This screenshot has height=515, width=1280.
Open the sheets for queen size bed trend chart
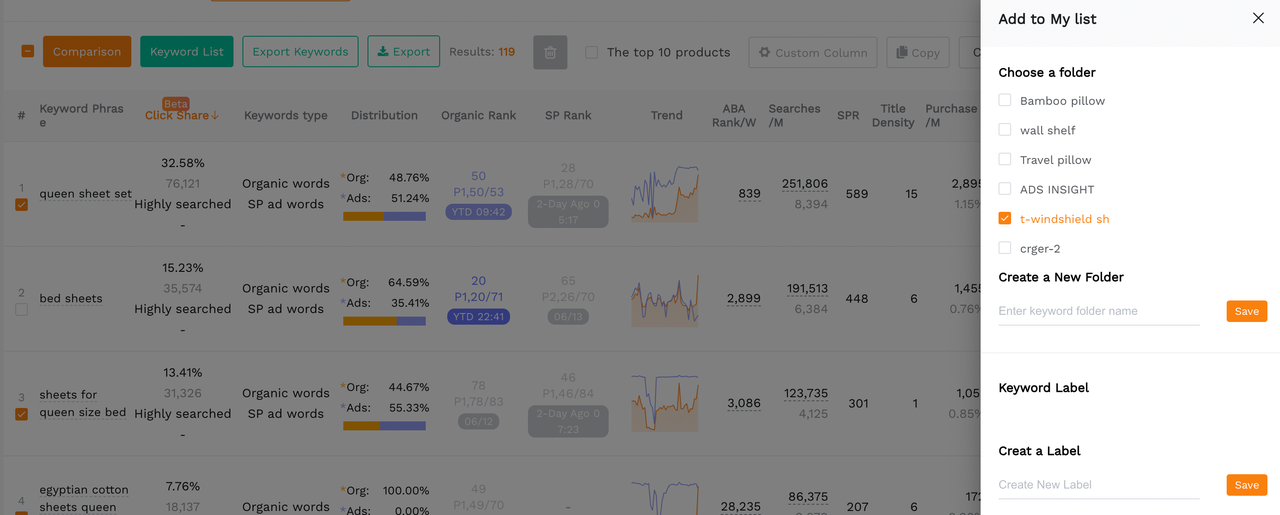click(665, 403)
